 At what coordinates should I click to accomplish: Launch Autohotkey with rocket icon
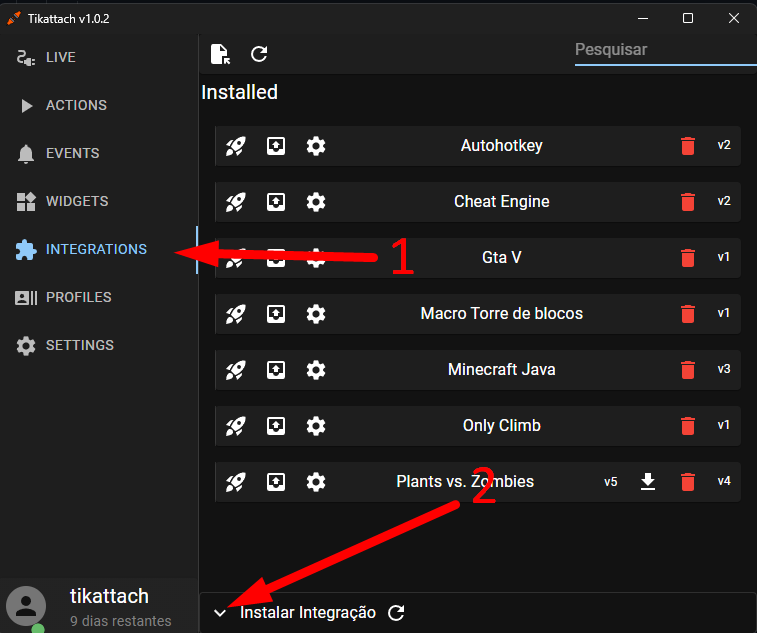236,146
